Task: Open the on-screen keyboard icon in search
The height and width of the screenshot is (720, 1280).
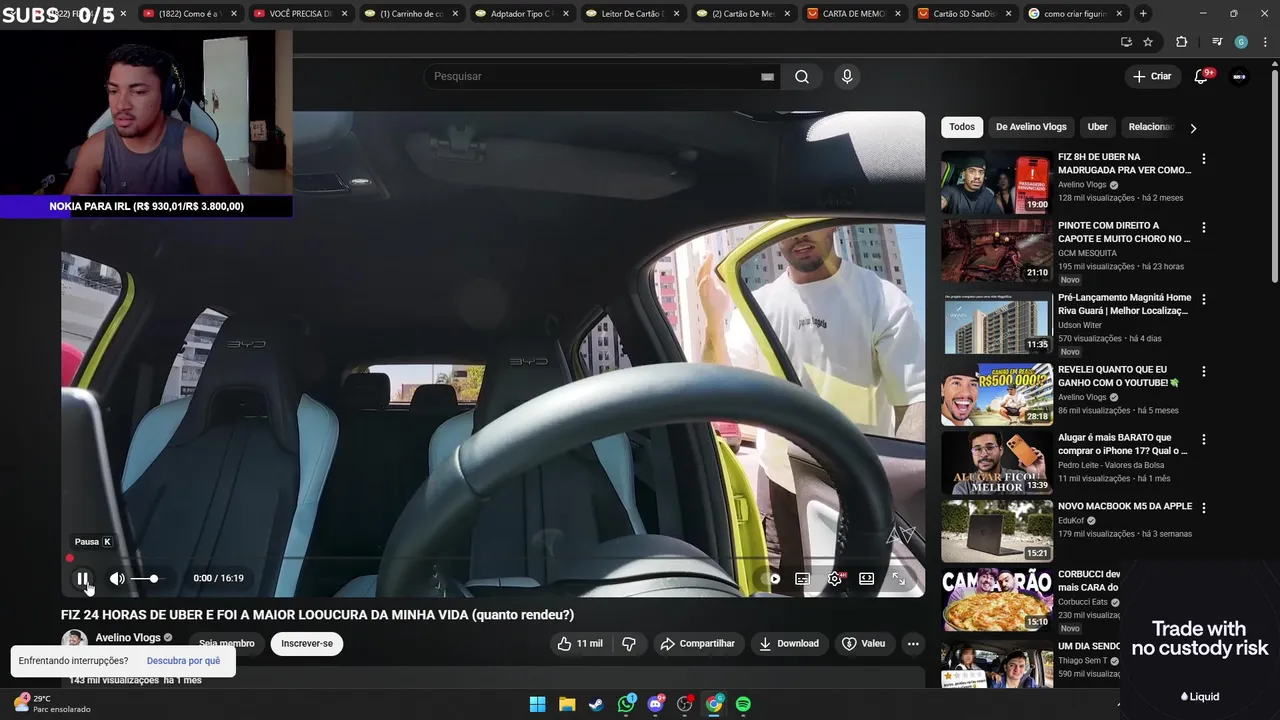Action: [x=767, y=77]
